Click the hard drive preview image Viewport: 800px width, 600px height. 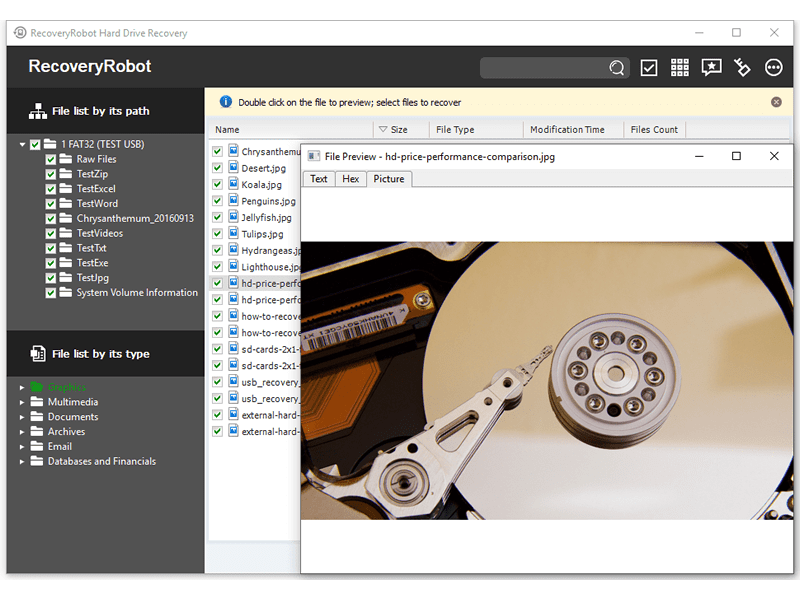click(547, 381)
